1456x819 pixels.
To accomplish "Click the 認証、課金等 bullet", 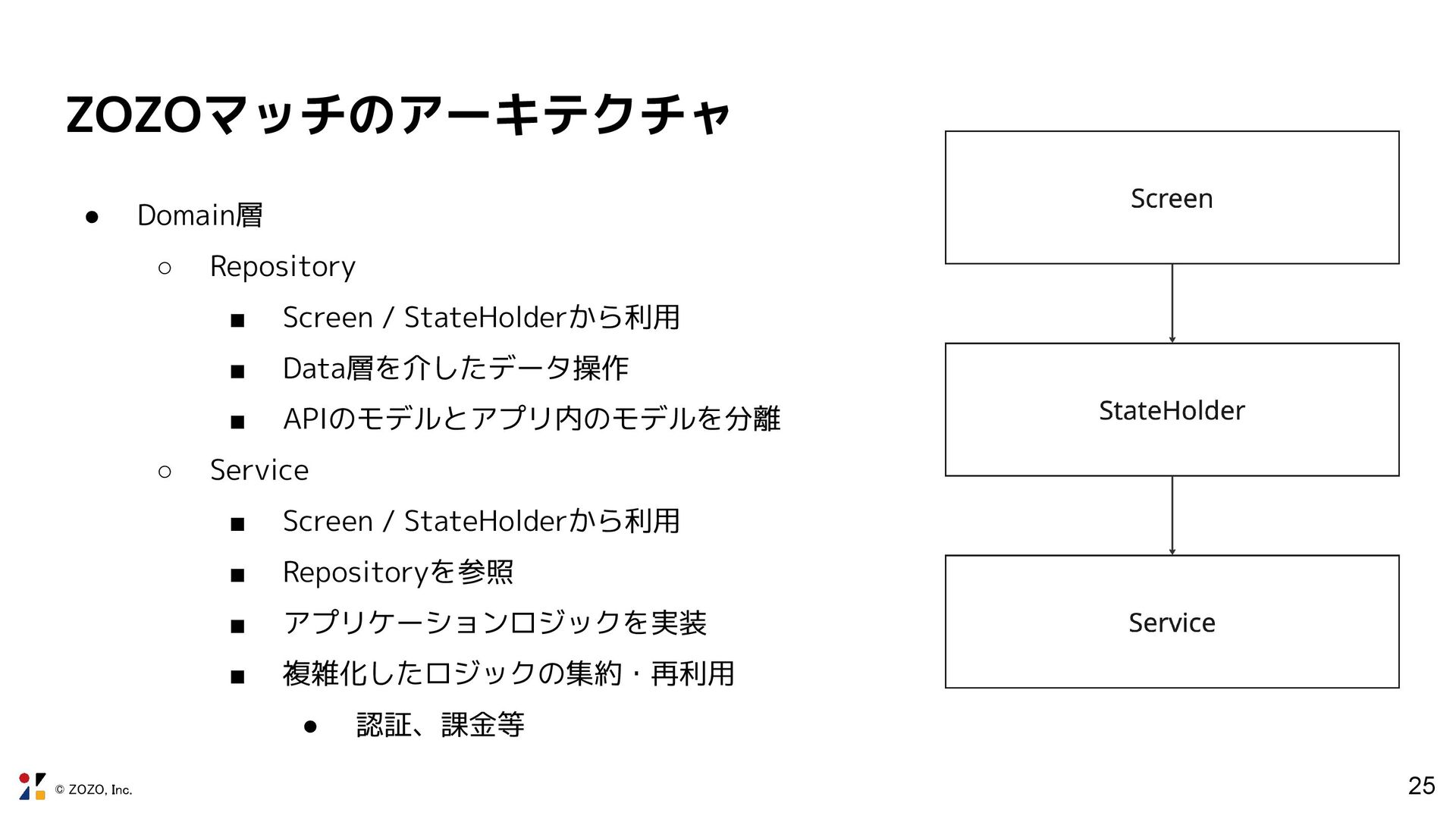I will point(440,725).
